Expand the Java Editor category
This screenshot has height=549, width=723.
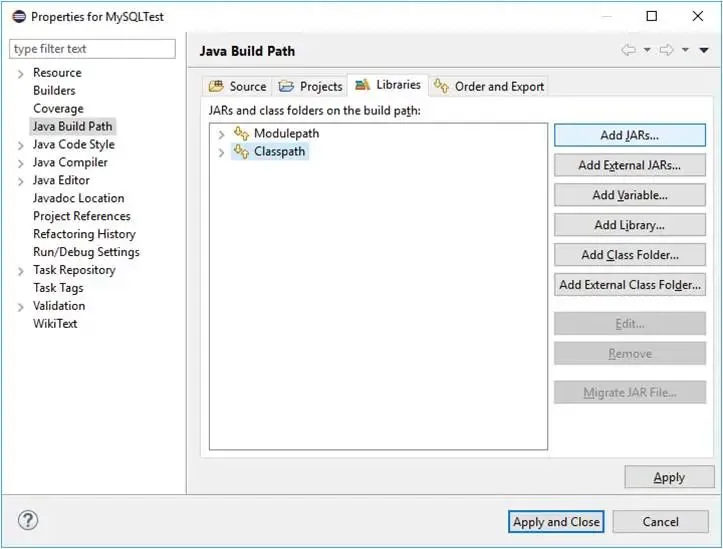20,182
